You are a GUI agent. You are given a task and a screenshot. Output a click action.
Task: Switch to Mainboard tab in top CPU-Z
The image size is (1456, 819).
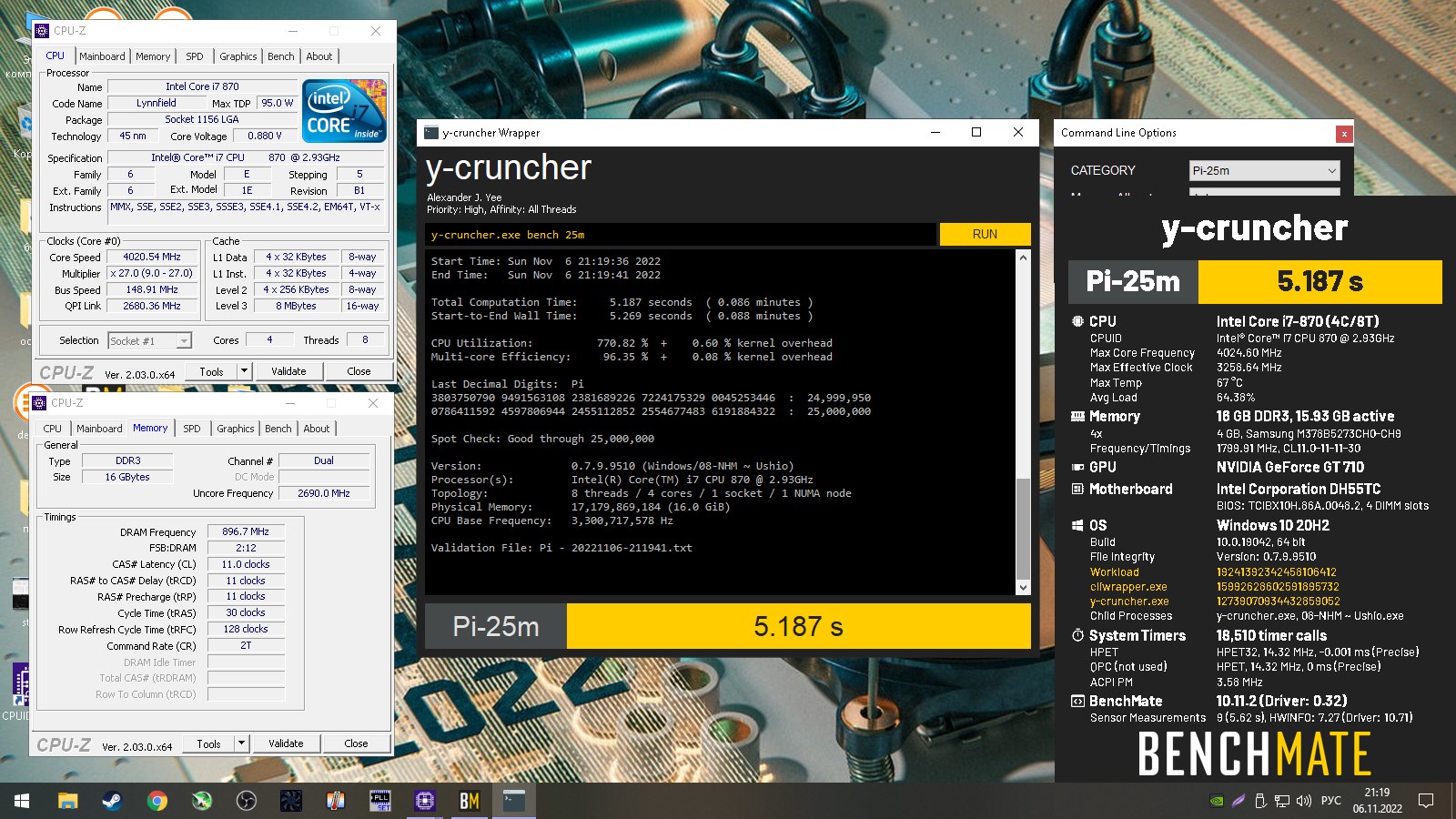tap(102, 56)
